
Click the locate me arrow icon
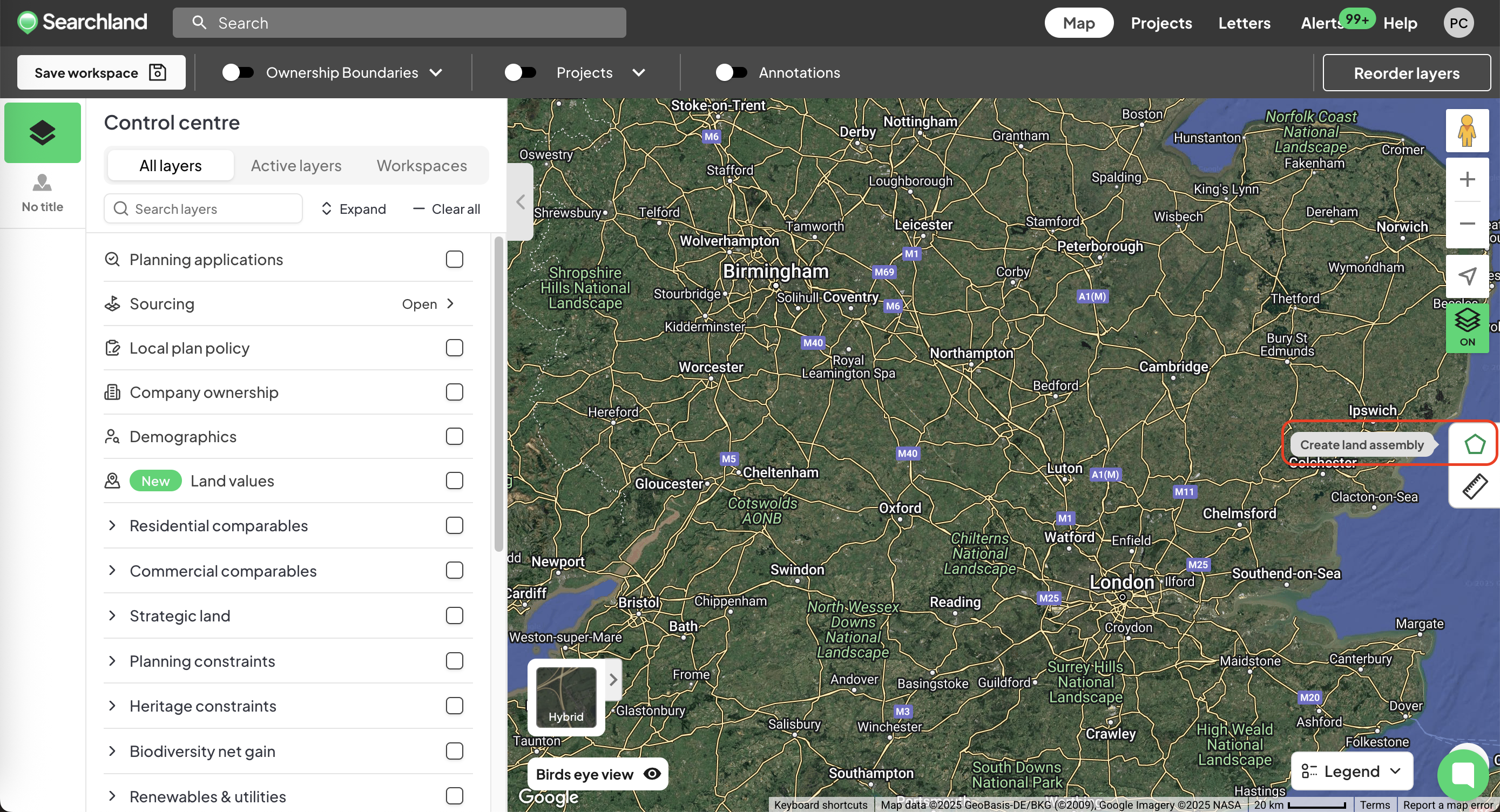tap(1467, 275)
